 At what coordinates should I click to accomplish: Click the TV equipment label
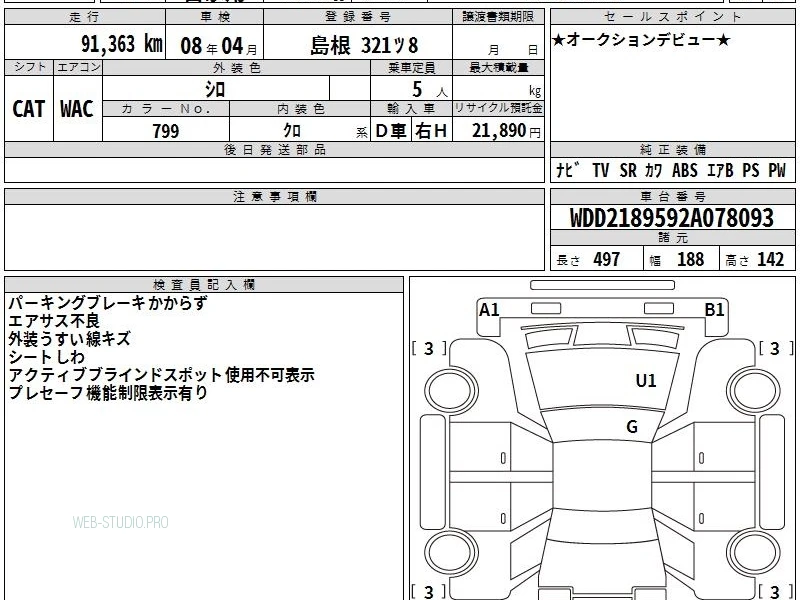[601, 170]
